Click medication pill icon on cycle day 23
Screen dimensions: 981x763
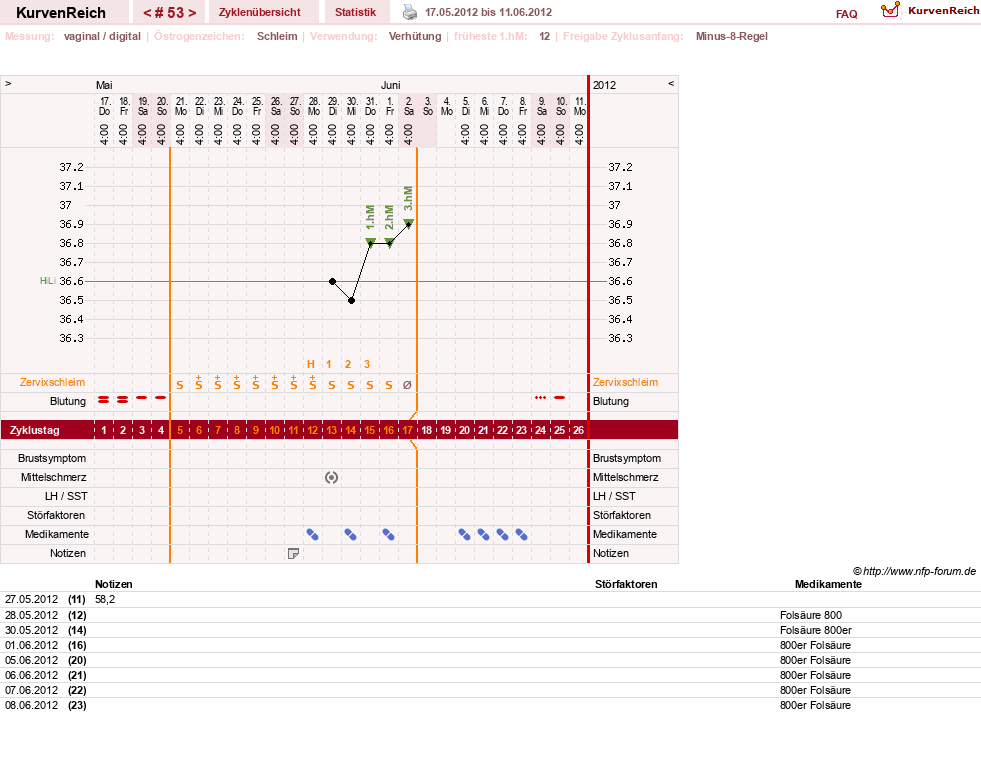[x=521, y=535]
